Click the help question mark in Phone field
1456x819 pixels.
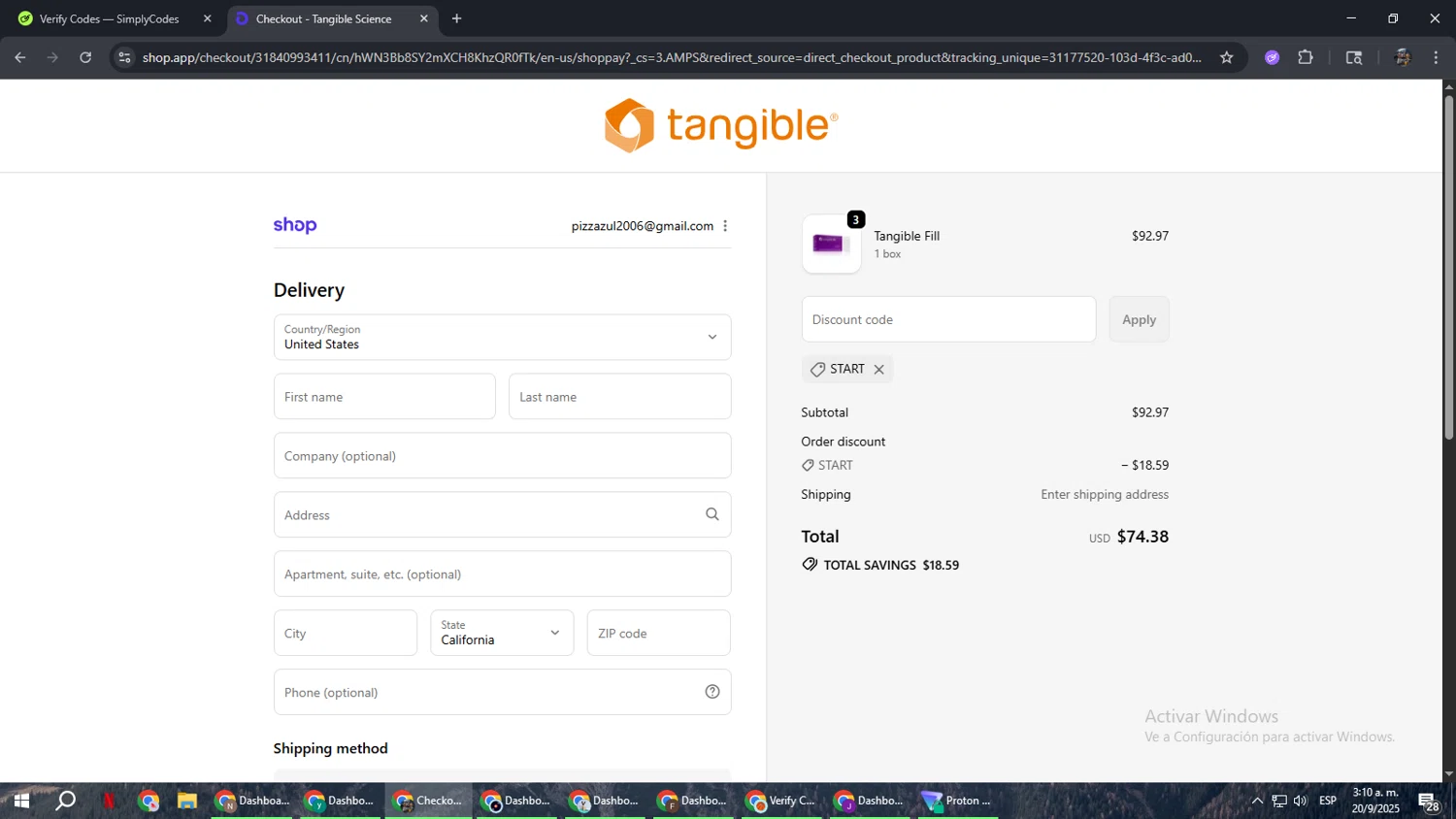(x=712, y=692)
